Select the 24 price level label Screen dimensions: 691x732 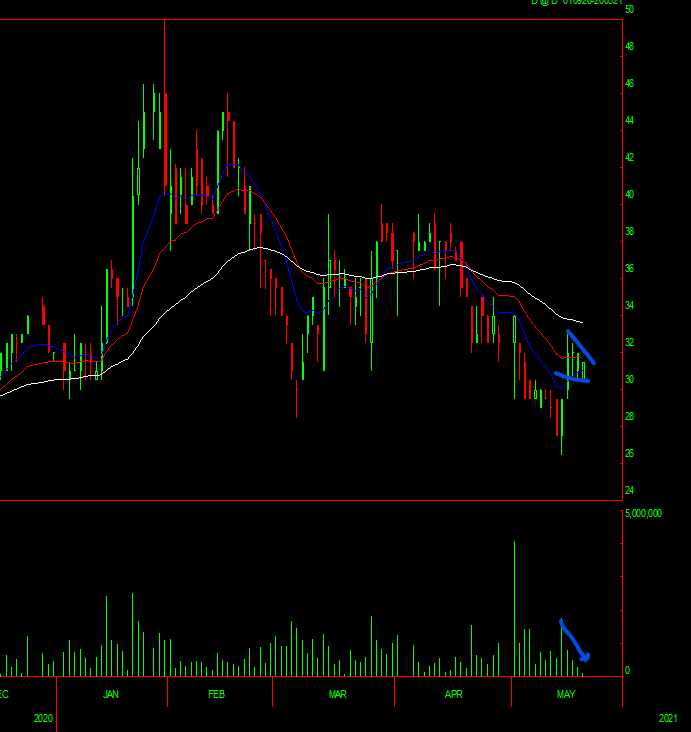[629, 490]
